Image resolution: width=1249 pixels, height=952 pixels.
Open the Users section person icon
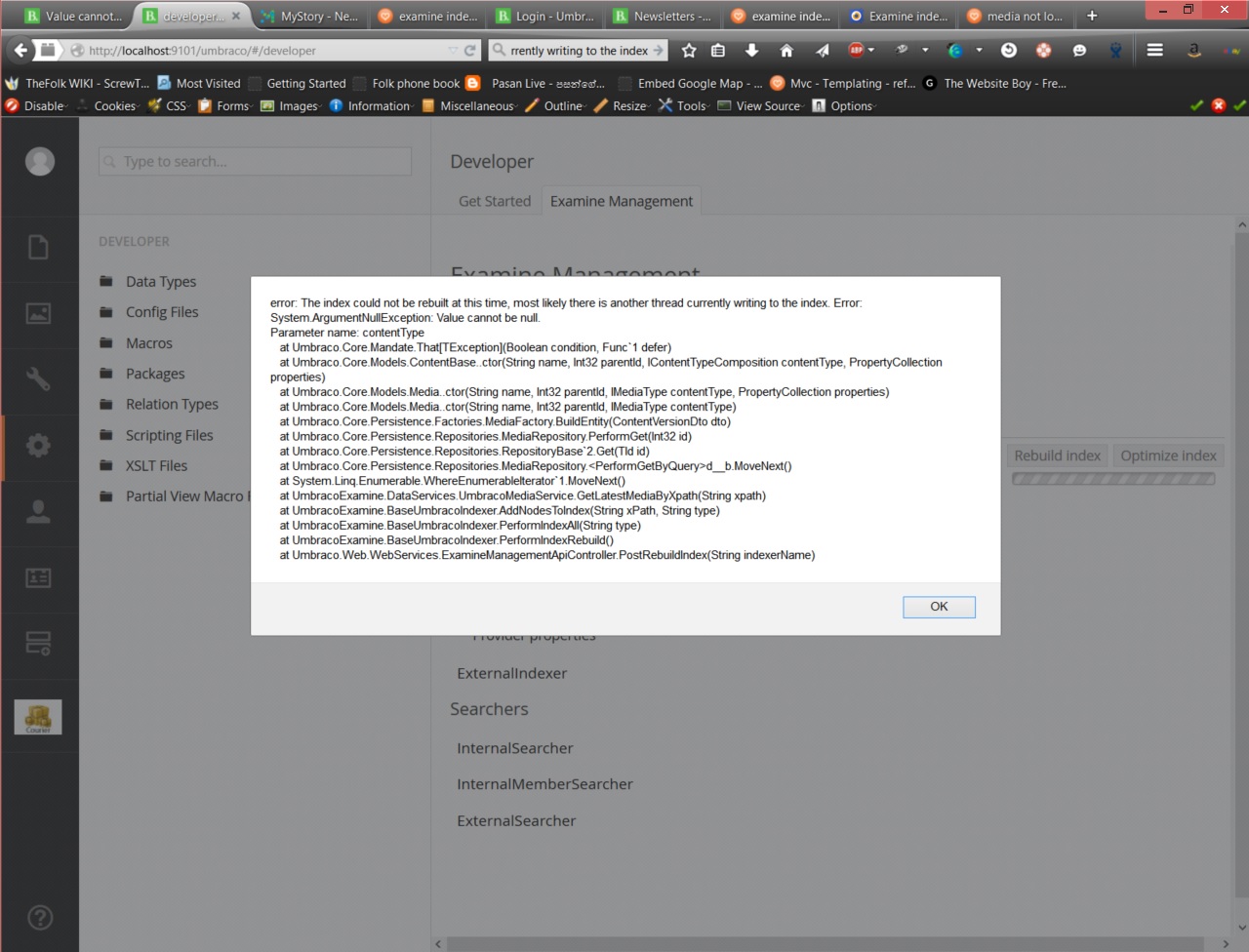point(38,511)
